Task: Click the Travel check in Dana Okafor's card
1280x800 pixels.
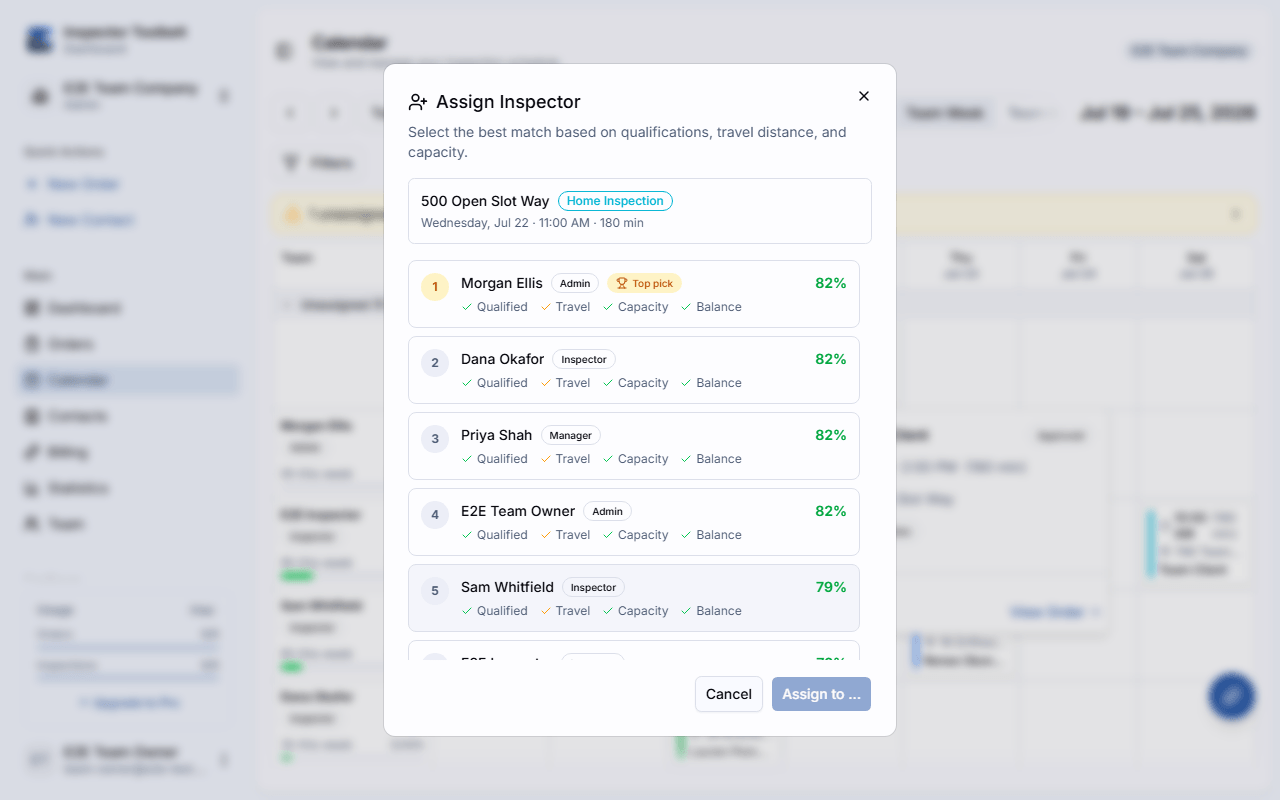Action: click(566, 383)
